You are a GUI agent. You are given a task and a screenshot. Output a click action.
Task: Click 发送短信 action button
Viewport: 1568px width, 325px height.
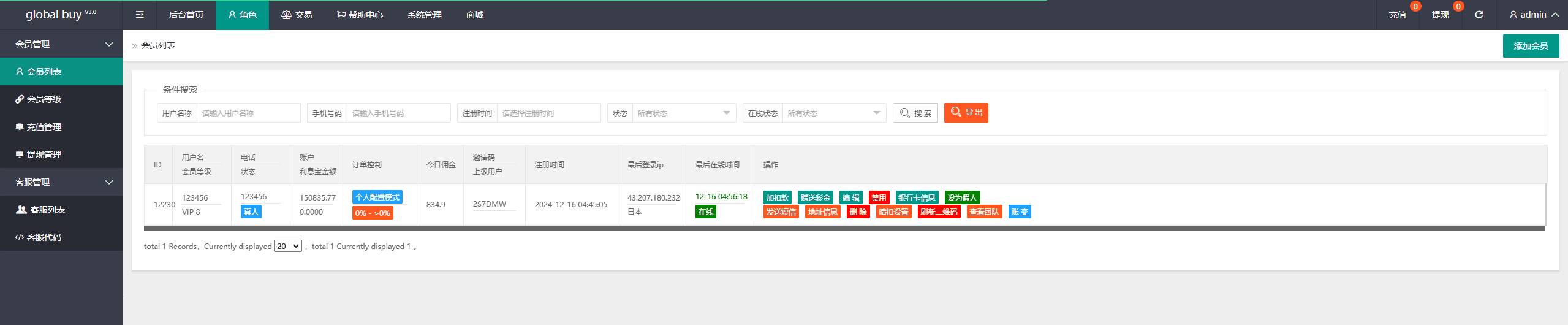point(781,212)
